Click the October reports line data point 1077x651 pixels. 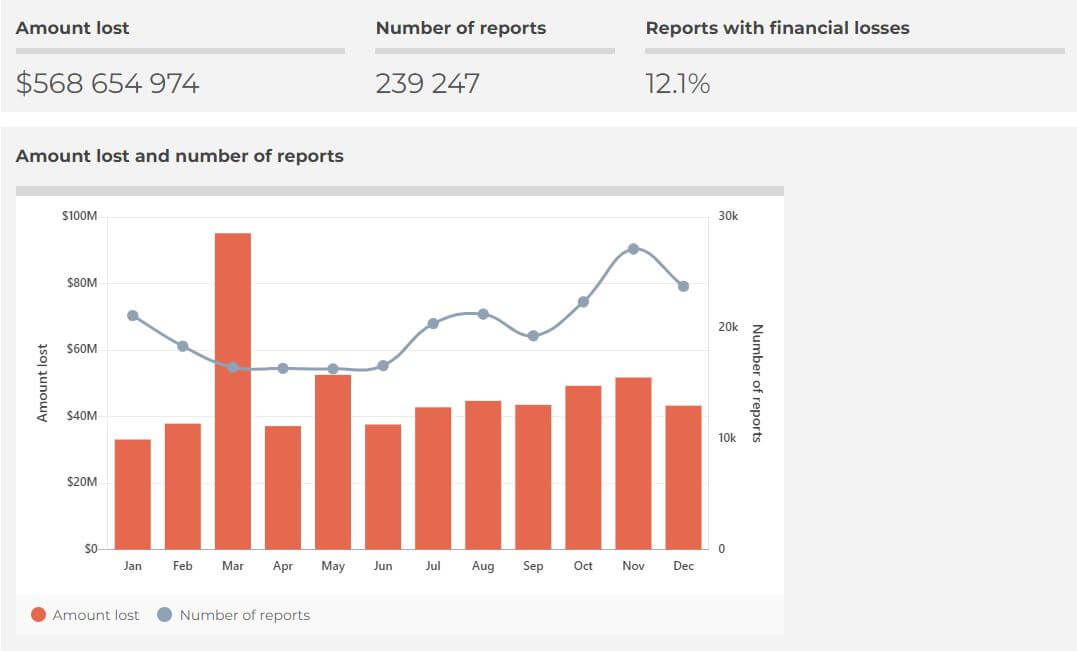click(x=583, y=302)
